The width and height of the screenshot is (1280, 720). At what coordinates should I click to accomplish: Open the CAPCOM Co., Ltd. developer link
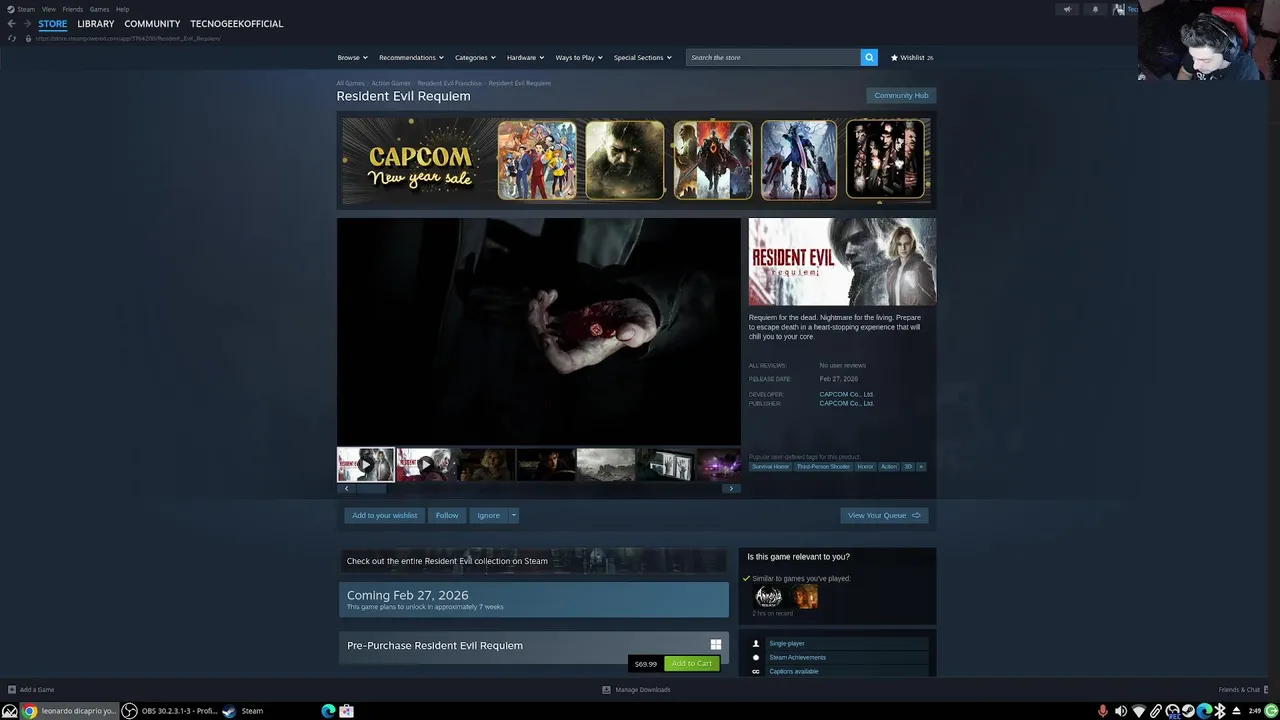pos(846,394)
